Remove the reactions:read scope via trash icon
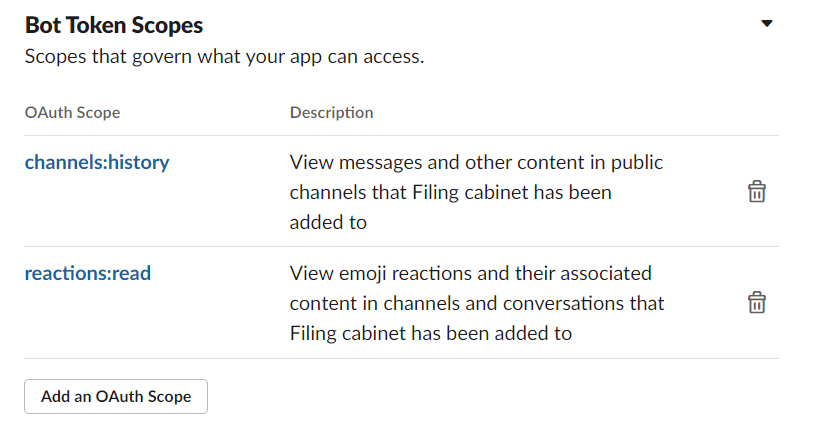This screenshot has height=425, width=815. 757,302
